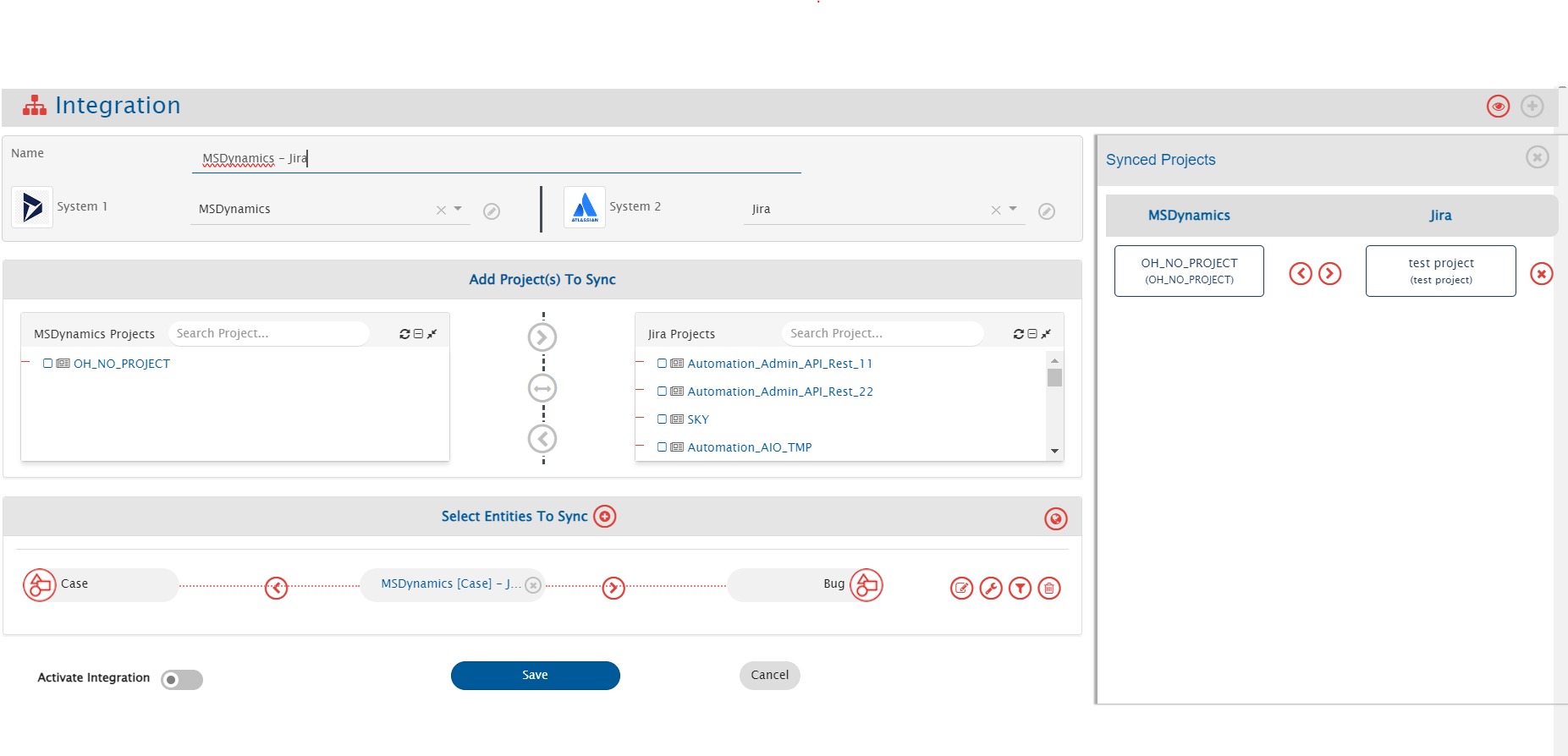Delete the entity mapping with the trash icon
Viewport: 1568px width, 756px height.
pos(1049,589)
